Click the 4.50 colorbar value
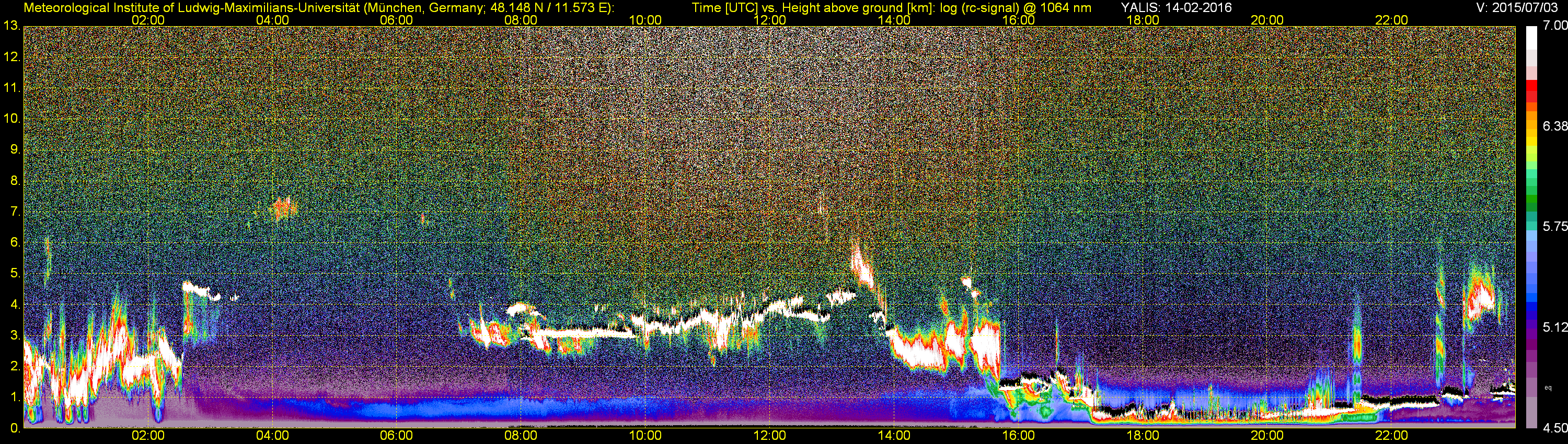The image size is (1568, 444). [x=1554, y=428]
